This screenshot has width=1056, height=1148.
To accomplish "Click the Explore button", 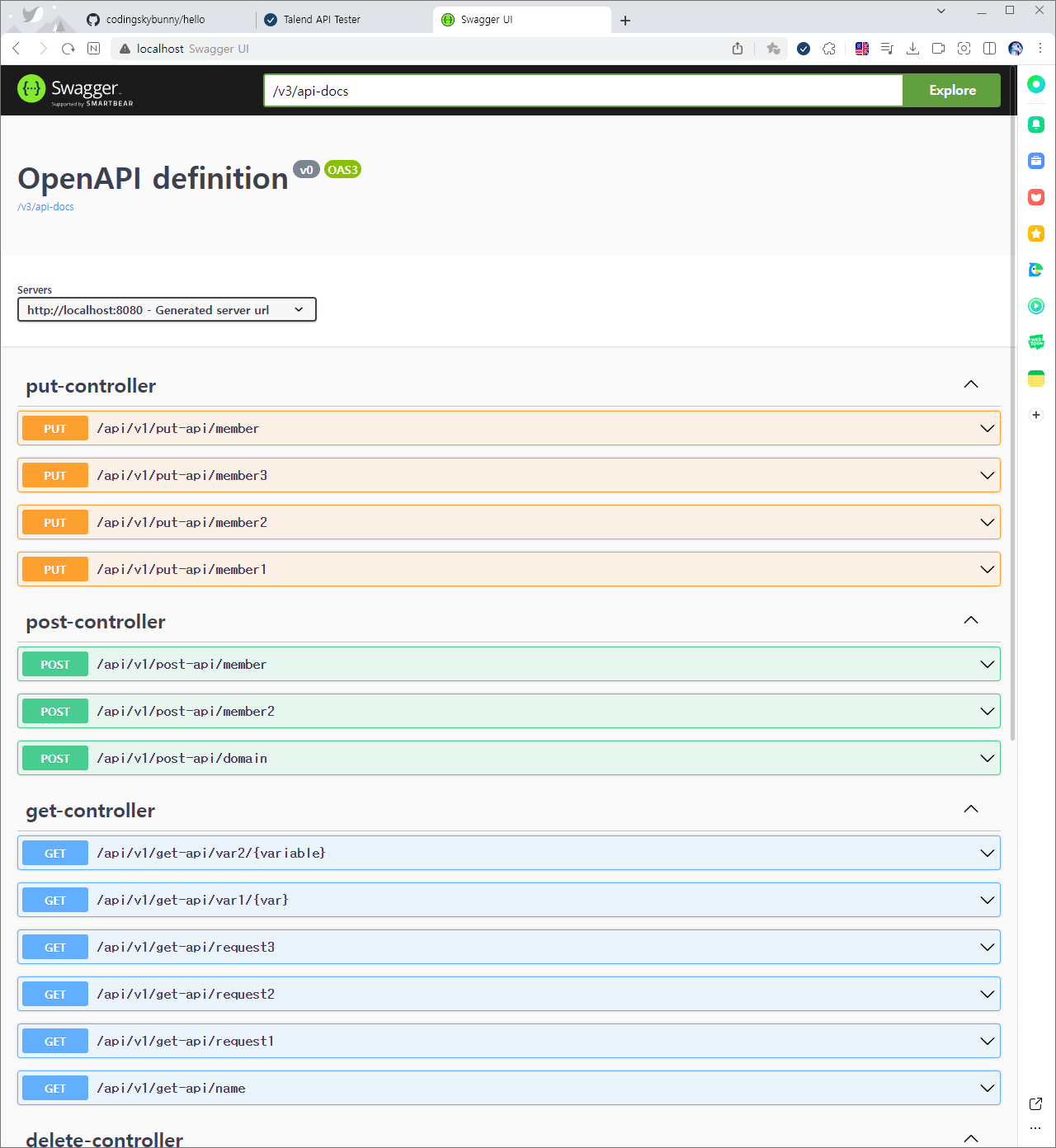I will [x=951, y=91].
